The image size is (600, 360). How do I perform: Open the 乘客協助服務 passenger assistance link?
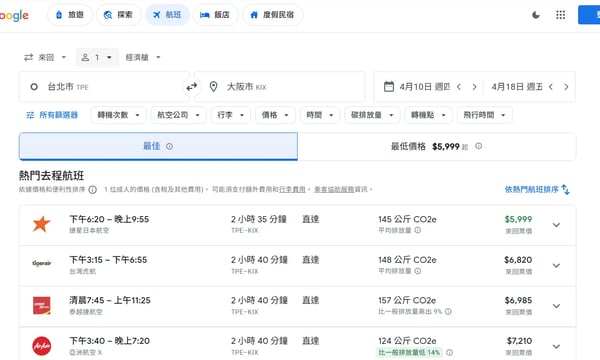click(334, 189)
